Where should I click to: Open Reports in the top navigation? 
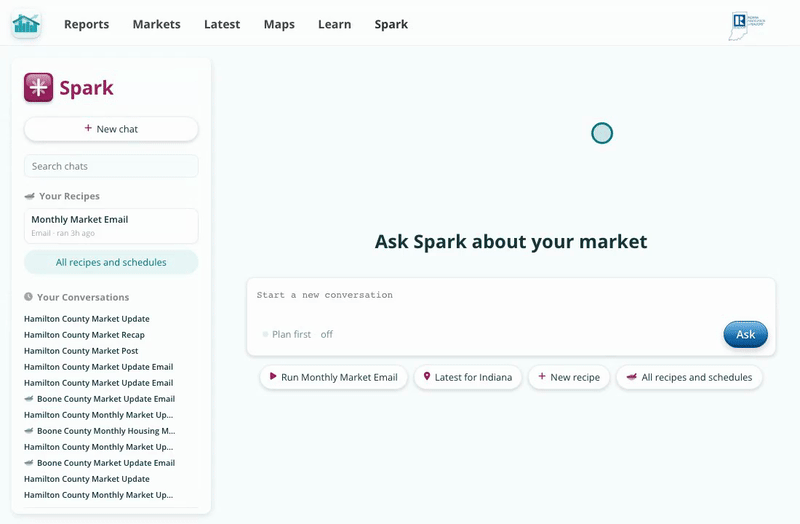click(x=86, y=24)
